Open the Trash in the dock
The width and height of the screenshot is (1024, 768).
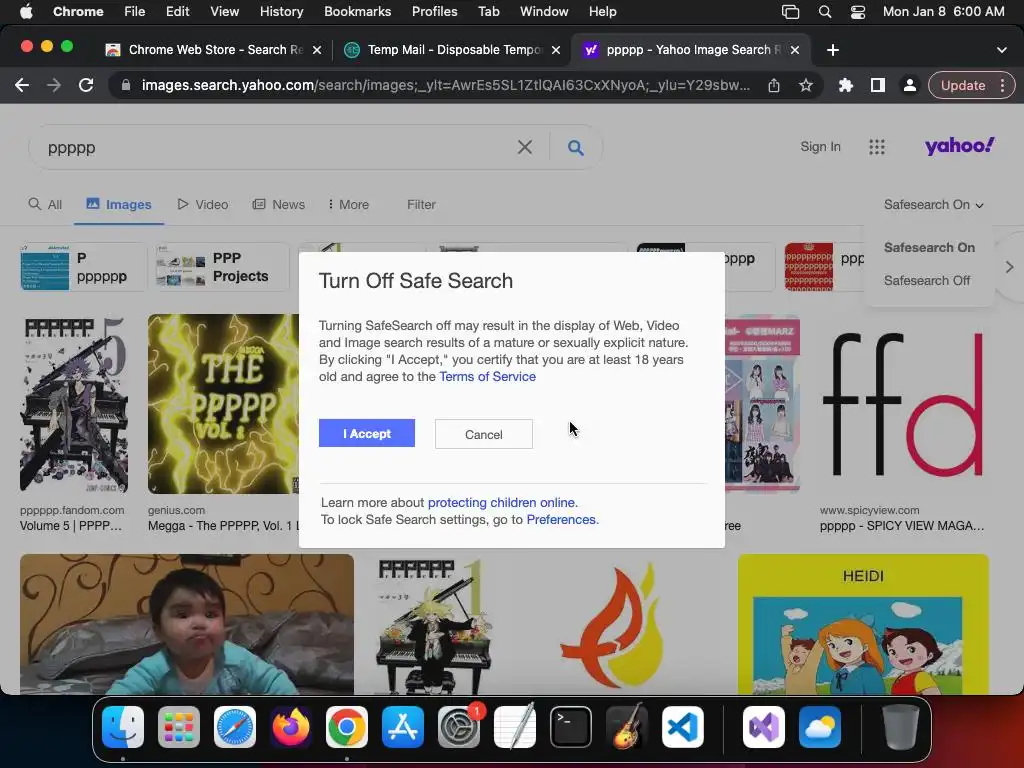click(x=901, y=727)
